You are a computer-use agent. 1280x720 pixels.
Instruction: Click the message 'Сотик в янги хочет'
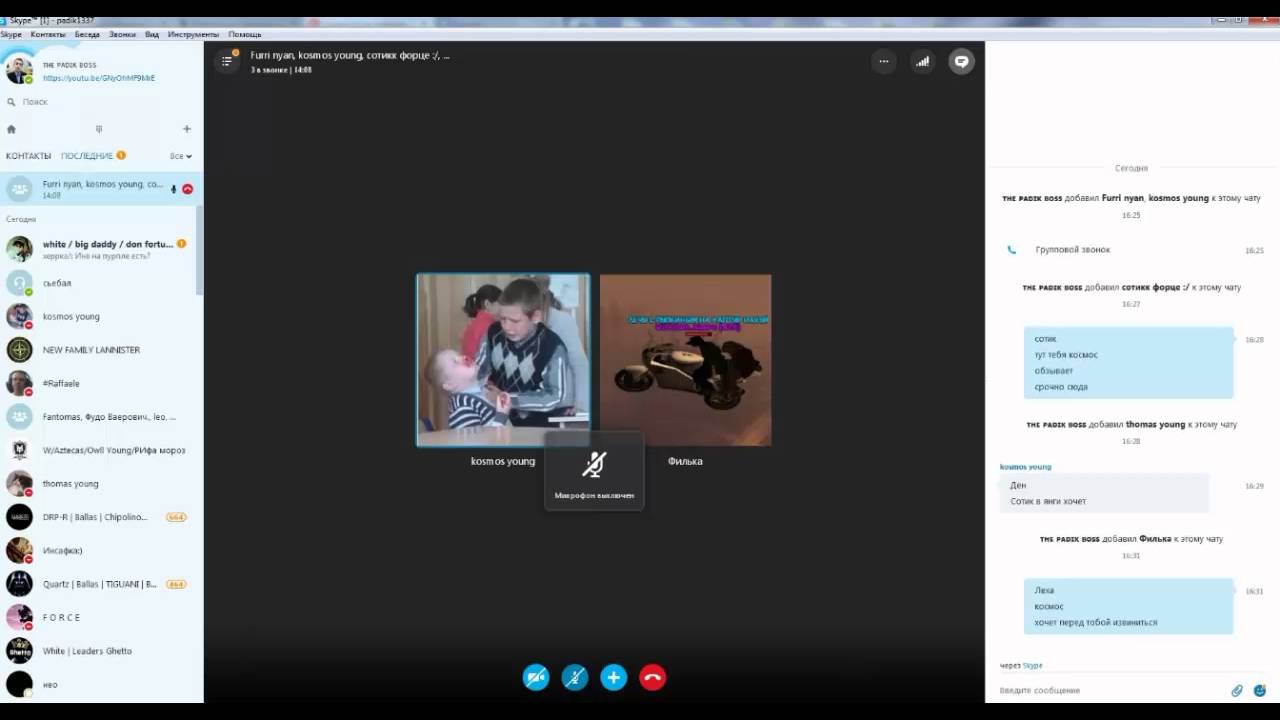click(1048, 501)
